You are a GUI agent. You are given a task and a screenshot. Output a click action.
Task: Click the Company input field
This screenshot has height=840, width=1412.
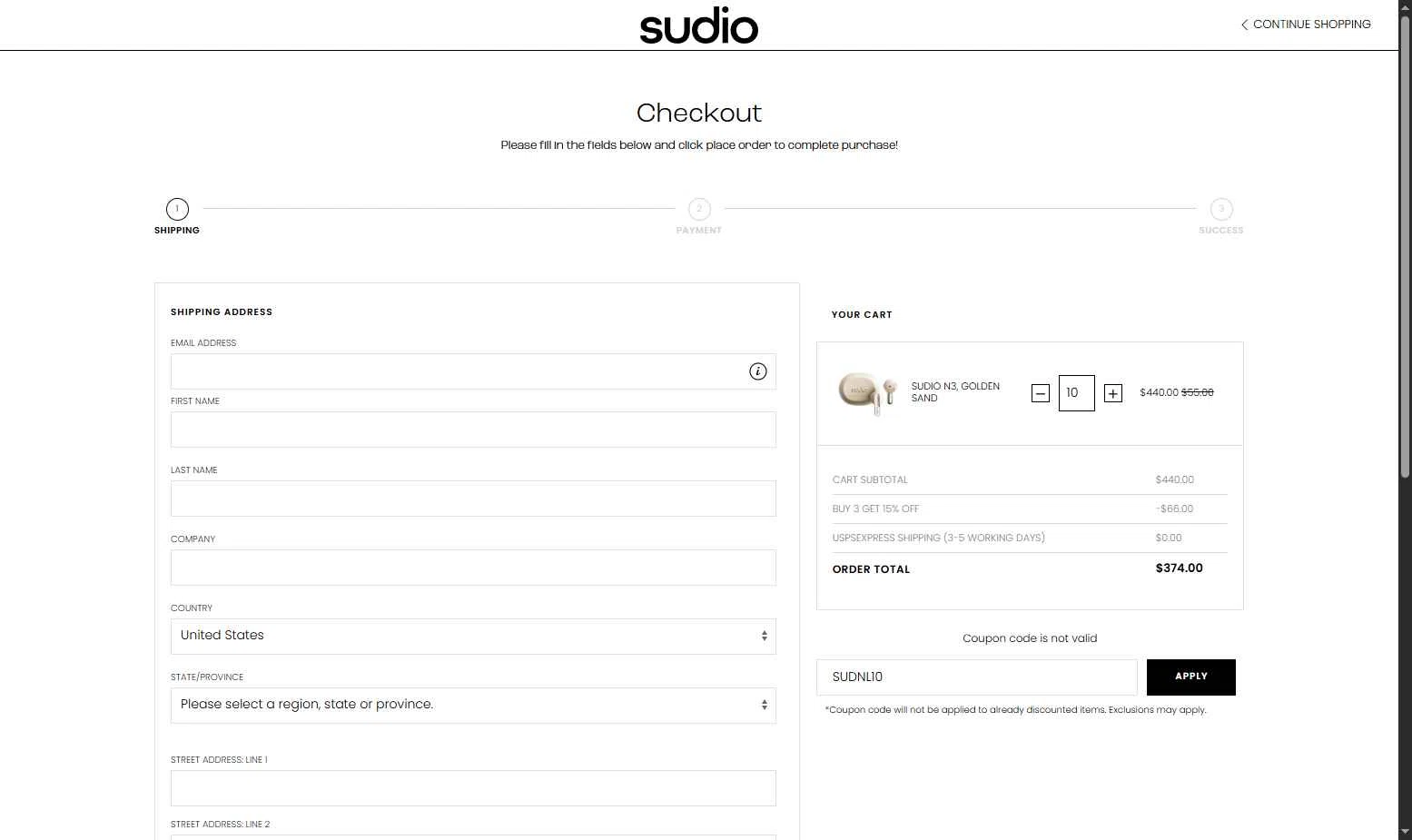click(x=473, y=568)
